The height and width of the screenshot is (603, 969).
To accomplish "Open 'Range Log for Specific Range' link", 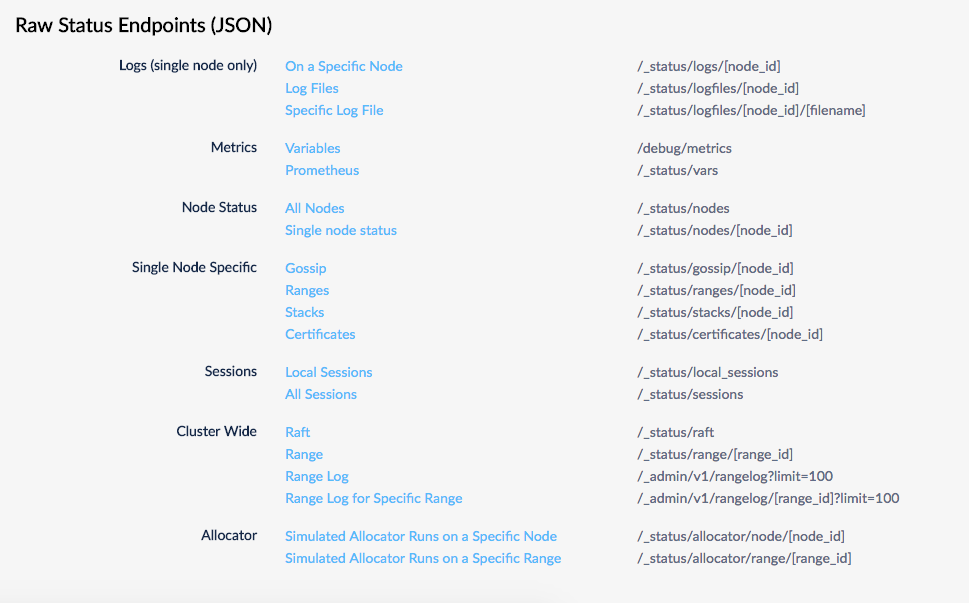I will point(373,498).
